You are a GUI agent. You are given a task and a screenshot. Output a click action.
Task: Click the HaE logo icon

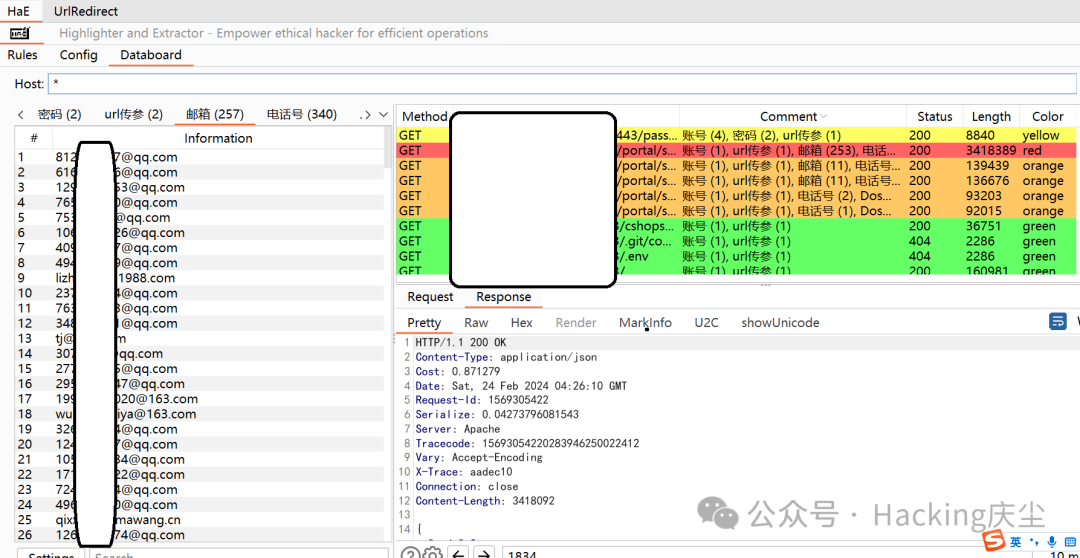click(20, 32)
